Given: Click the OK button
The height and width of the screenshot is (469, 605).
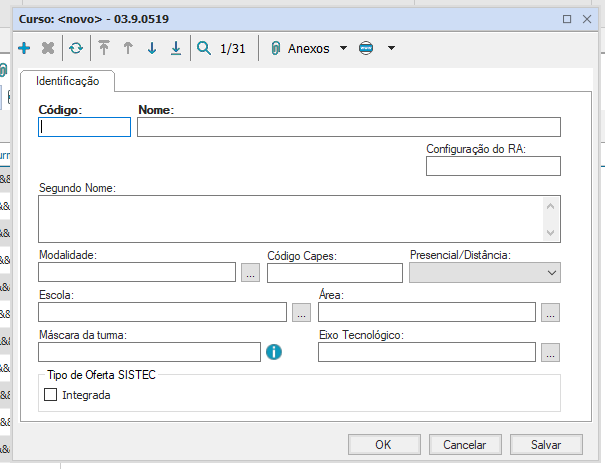Looking at the screenshot, I should pyautogui.click(x=383, y=445).
